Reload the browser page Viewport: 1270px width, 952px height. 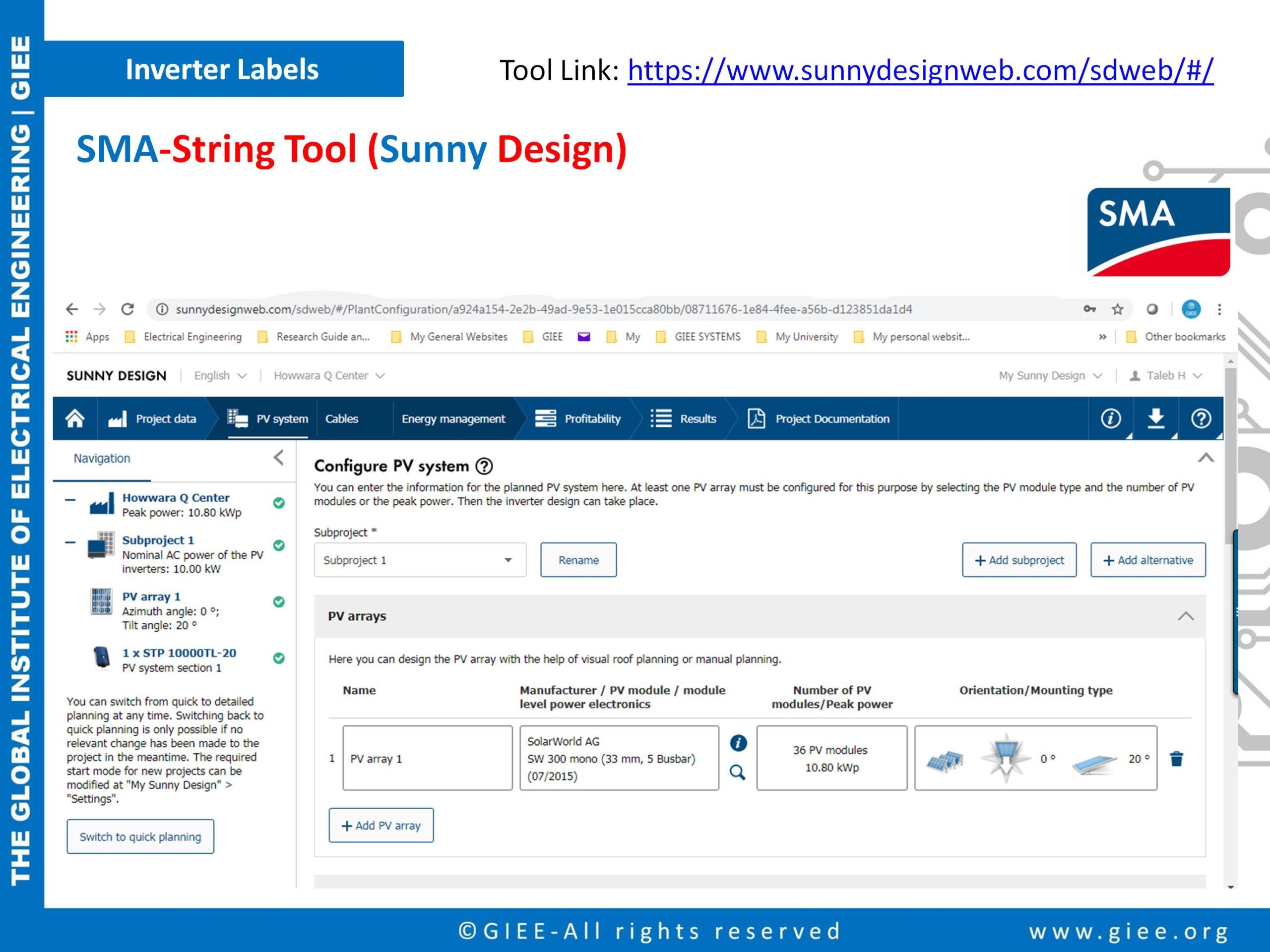click(127, 309)
